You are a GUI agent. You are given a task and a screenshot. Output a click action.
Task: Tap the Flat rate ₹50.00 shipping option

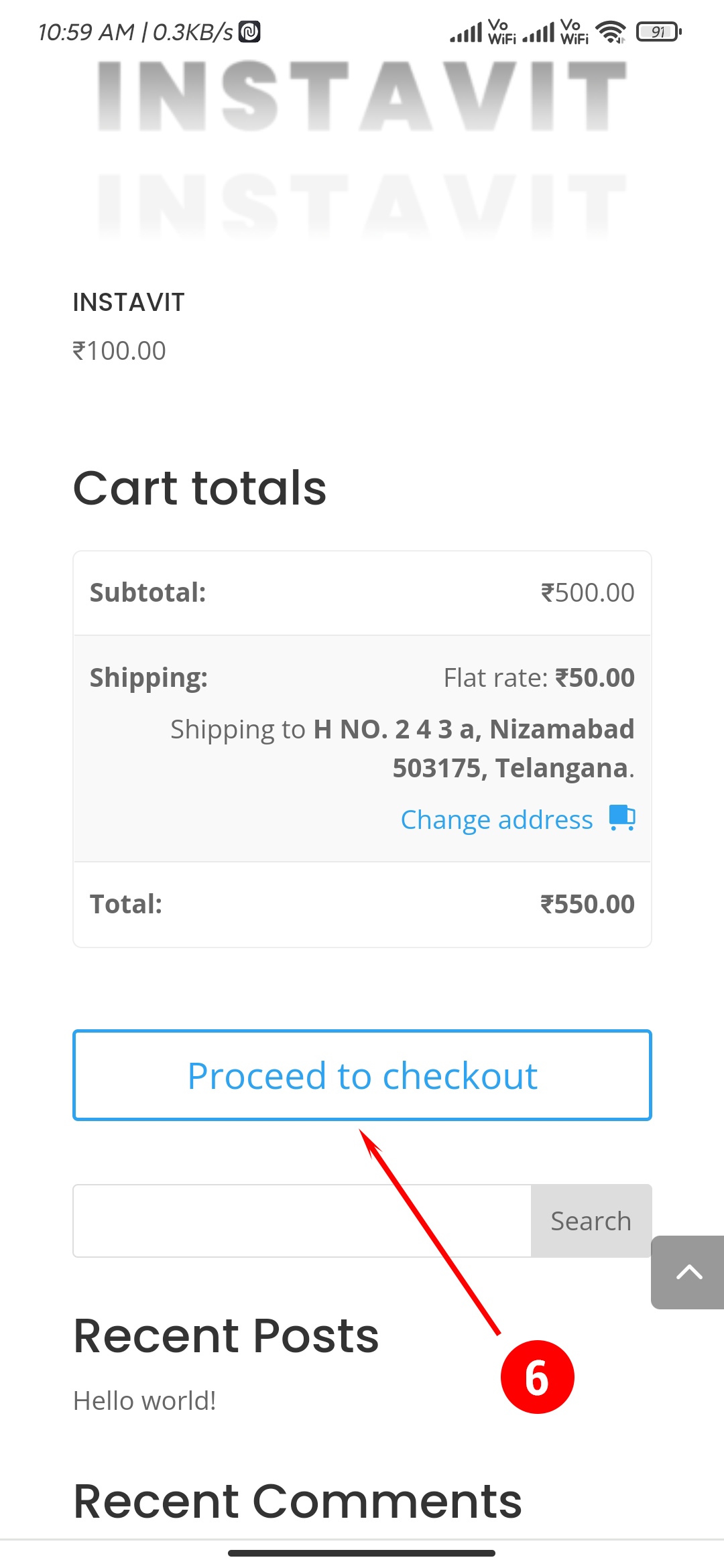[538, 677]
